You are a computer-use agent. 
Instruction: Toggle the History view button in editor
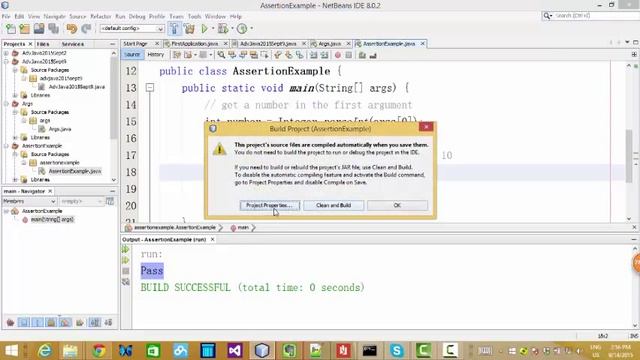point(156,55)
